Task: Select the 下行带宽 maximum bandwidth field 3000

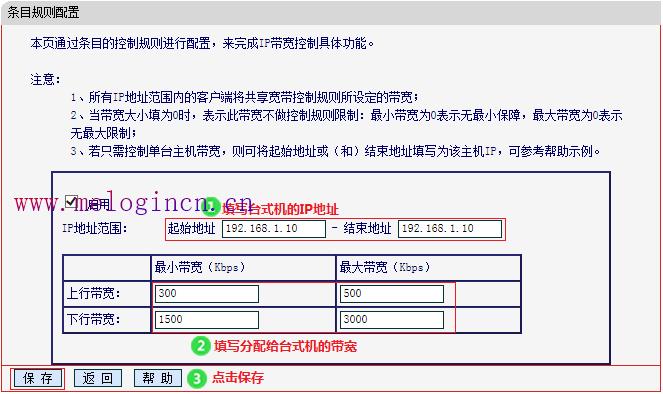Action: 392,320
